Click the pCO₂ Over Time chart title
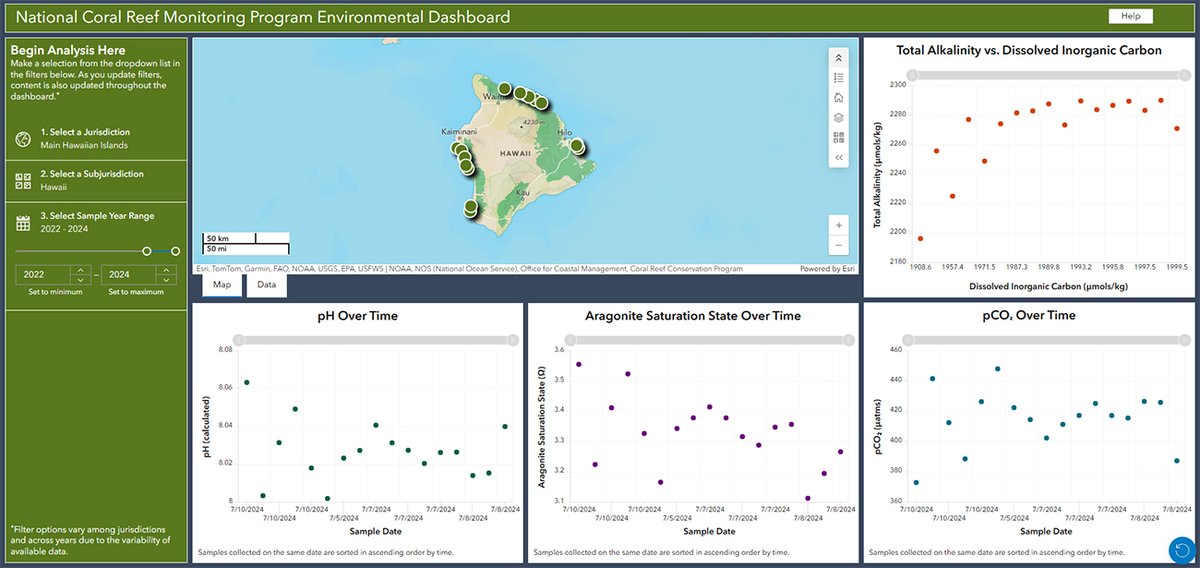The height and width of the screenshot is (568, 1200). [1029, 316]
